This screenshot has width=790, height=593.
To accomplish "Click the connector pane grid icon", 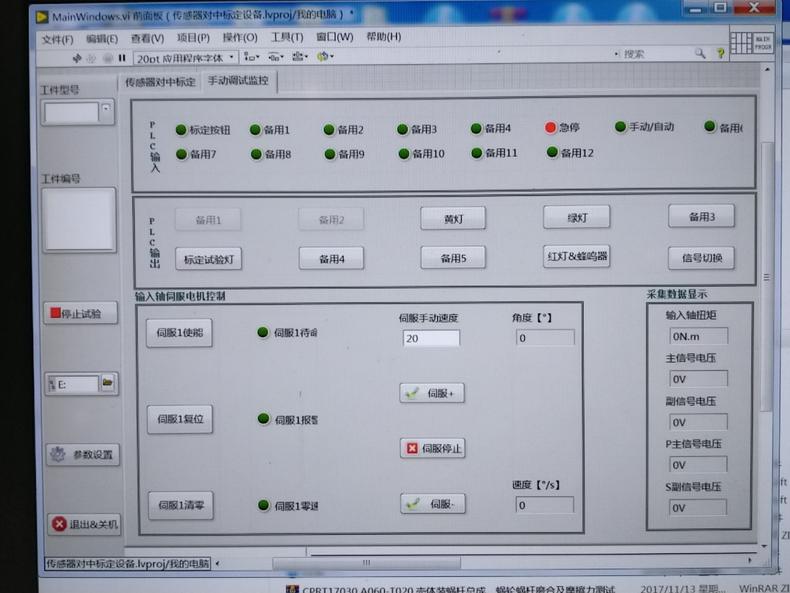I will point(741,43).
